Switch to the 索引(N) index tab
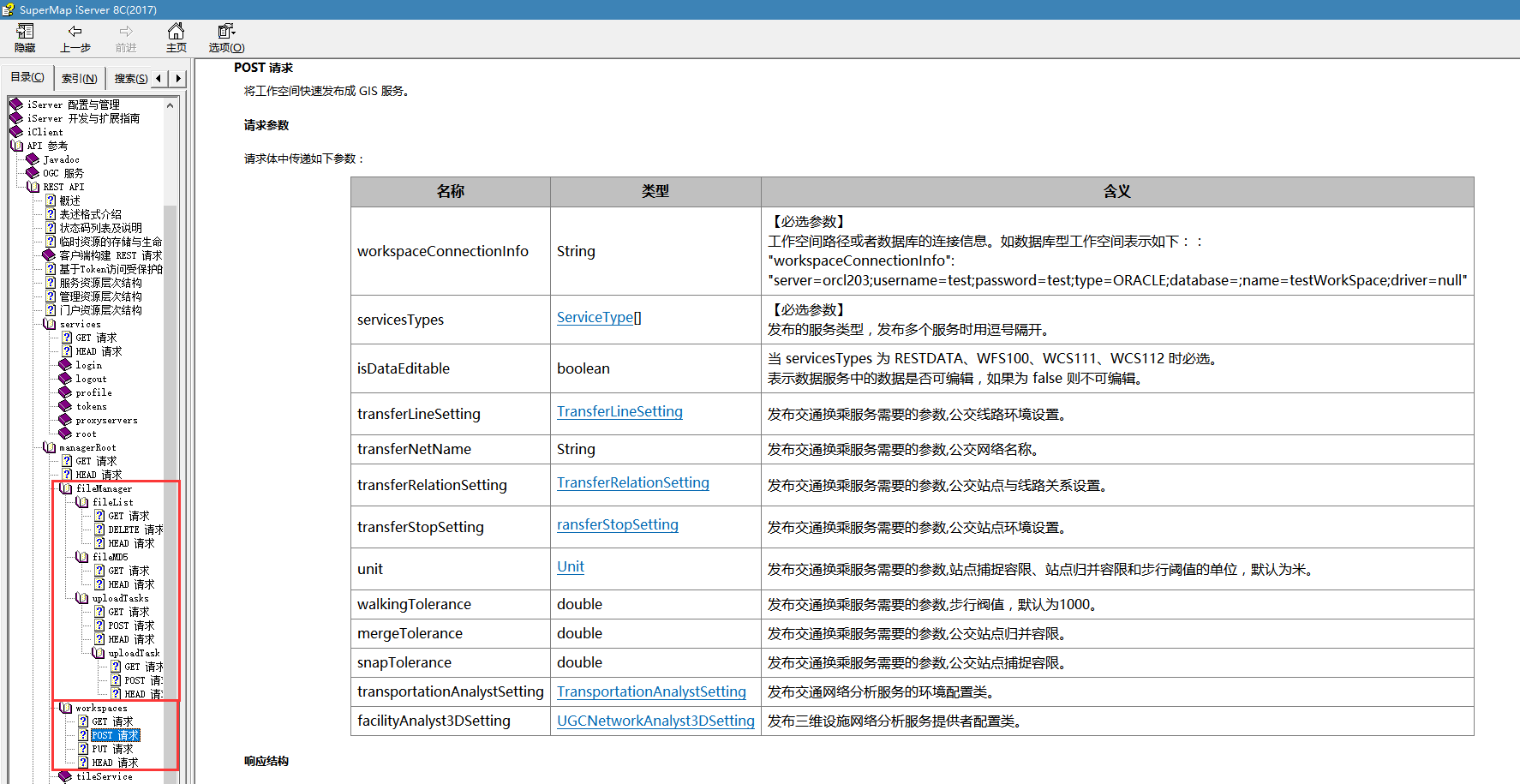The width and height of the screenshot is (1520, 784). point(79,78)
